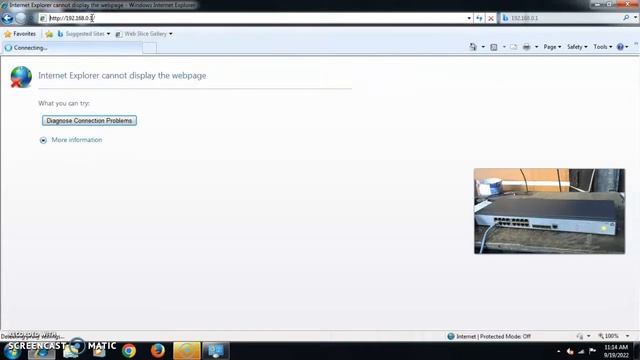Click Add to Favorites Bar icon
Image resolution: width=640 pixels, height=360 pixels.
tap(49, 34)
